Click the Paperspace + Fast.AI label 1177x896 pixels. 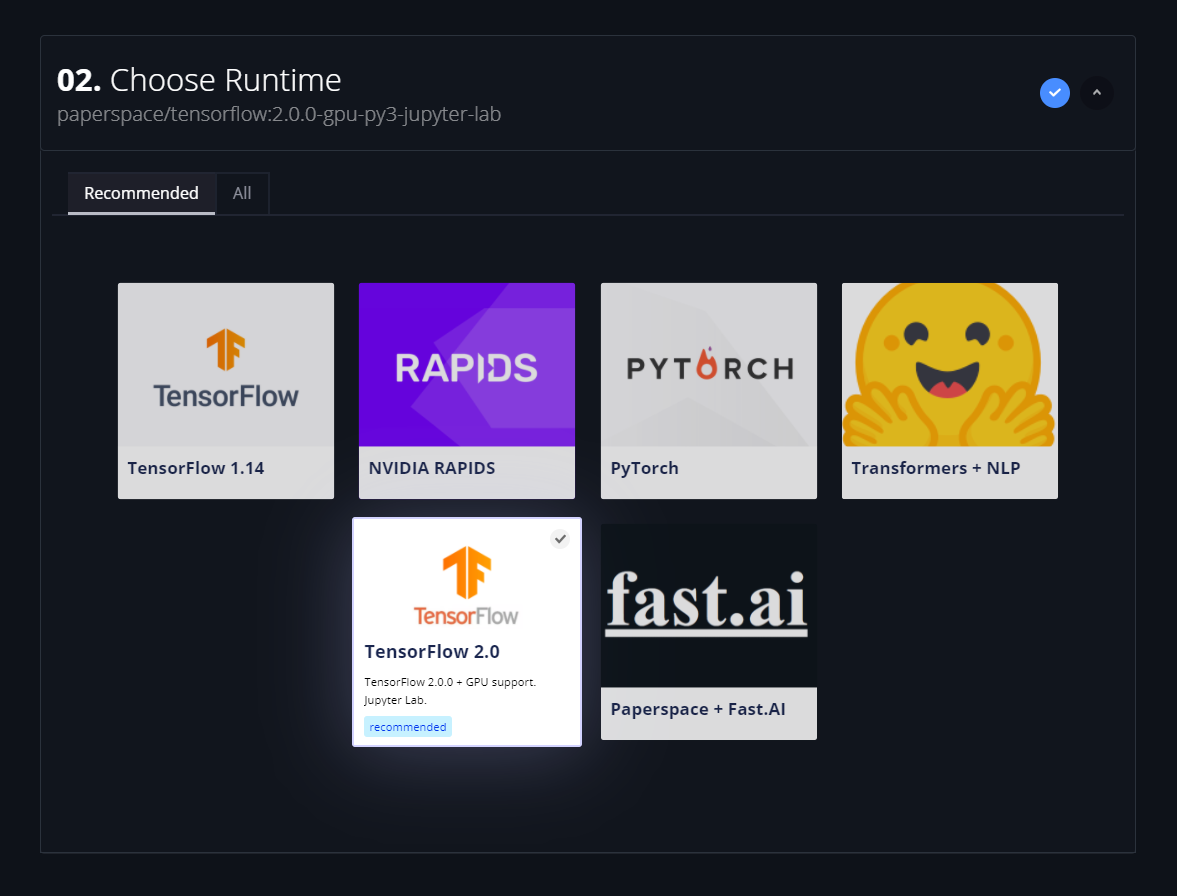point(698,709)
